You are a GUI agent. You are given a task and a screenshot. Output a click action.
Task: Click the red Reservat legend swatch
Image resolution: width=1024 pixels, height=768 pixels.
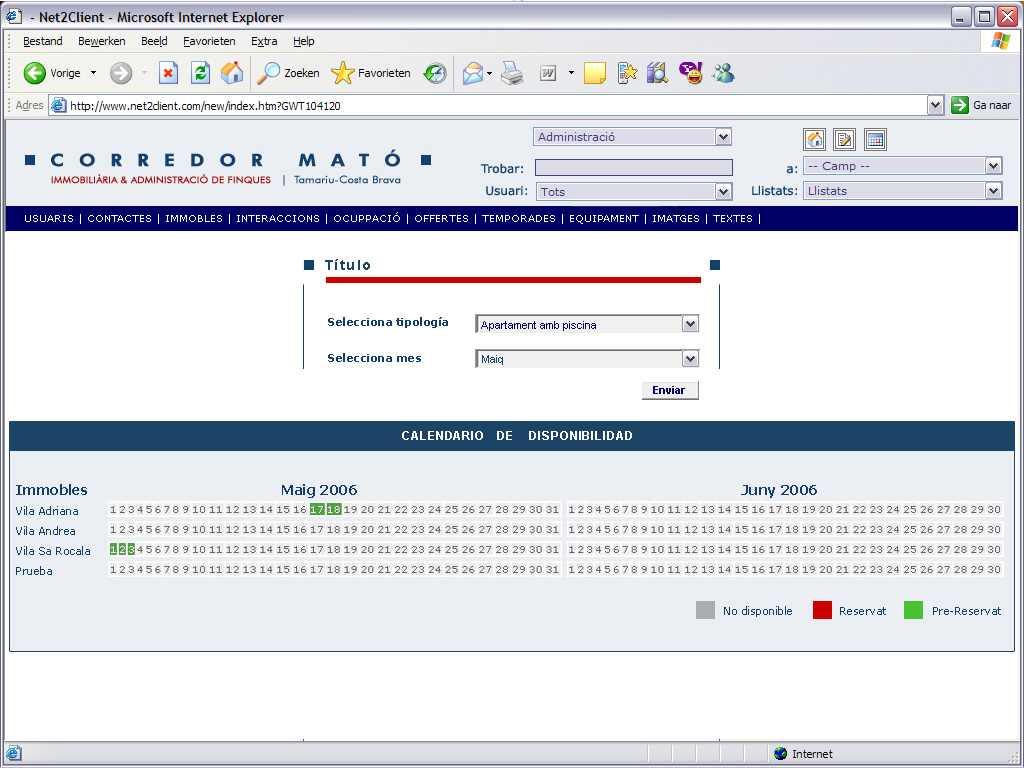coord(822,610)
